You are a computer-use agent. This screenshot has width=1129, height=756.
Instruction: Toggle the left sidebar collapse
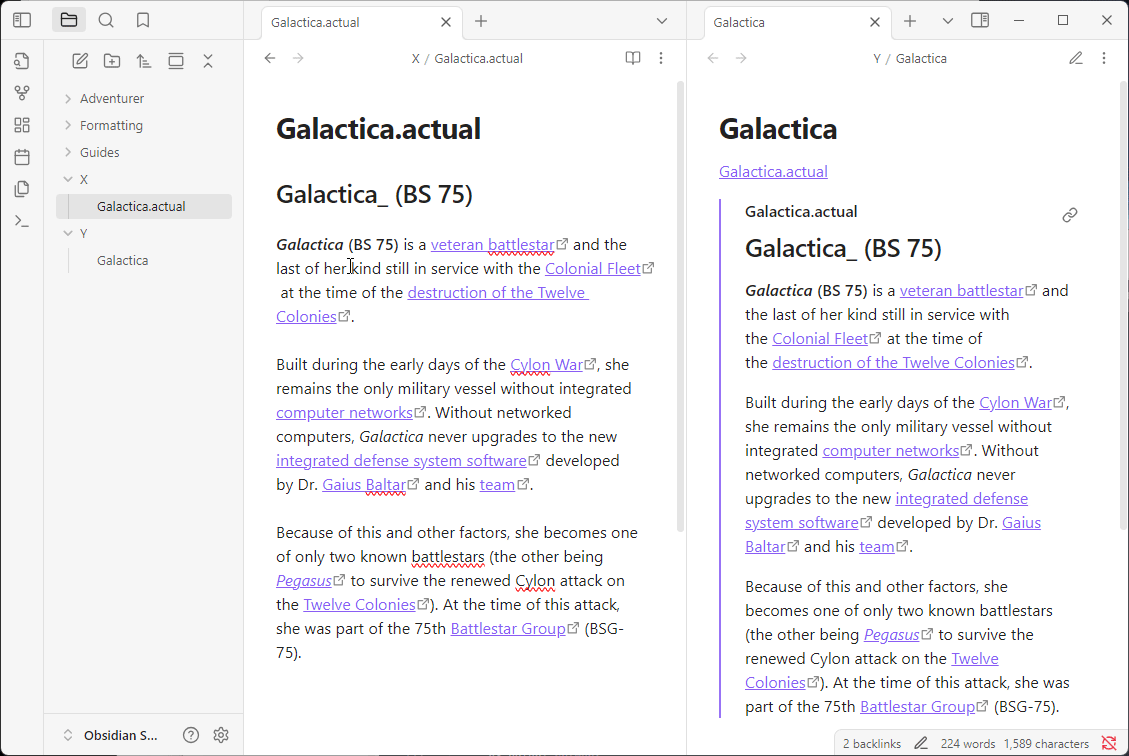point(22,20)
